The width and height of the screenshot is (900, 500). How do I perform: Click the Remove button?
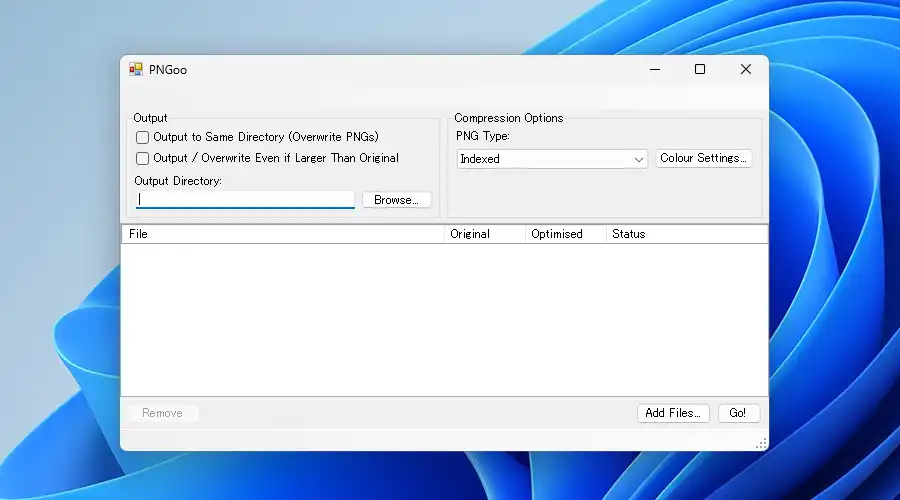click(x=162, y=413)
